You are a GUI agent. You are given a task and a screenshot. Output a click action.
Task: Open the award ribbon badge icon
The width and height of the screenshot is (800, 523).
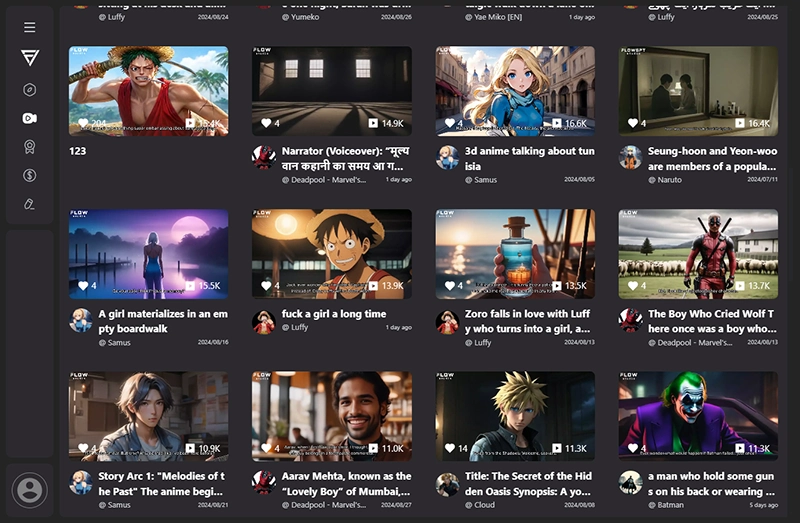[x=30, y=147]
